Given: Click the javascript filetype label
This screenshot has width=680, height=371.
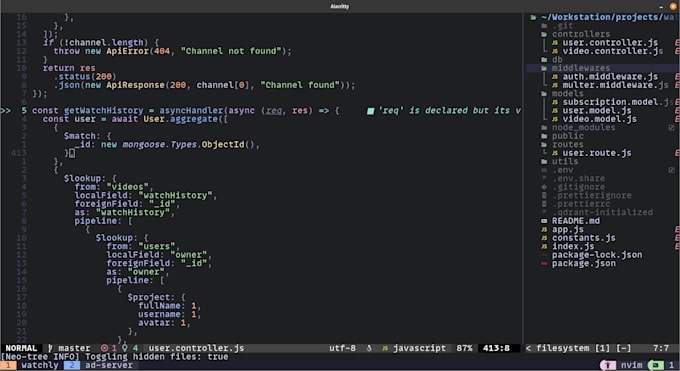Looking at the screenshot, I should (x=419, y=348).
